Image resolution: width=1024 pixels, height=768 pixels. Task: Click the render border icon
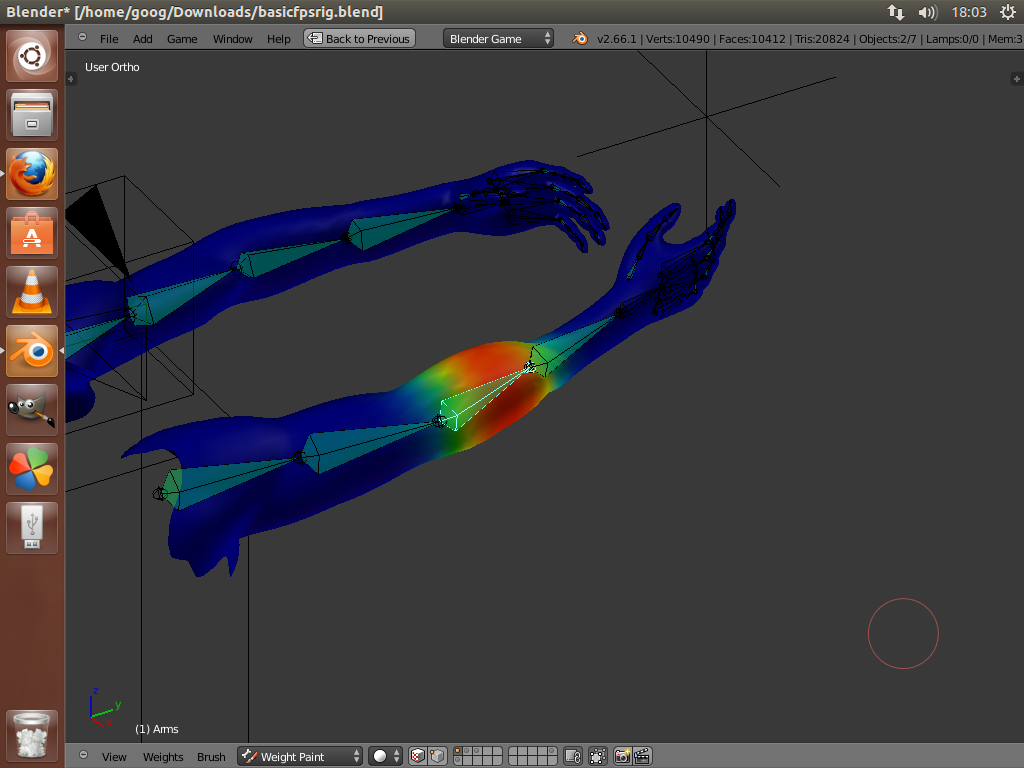point(598,756)
